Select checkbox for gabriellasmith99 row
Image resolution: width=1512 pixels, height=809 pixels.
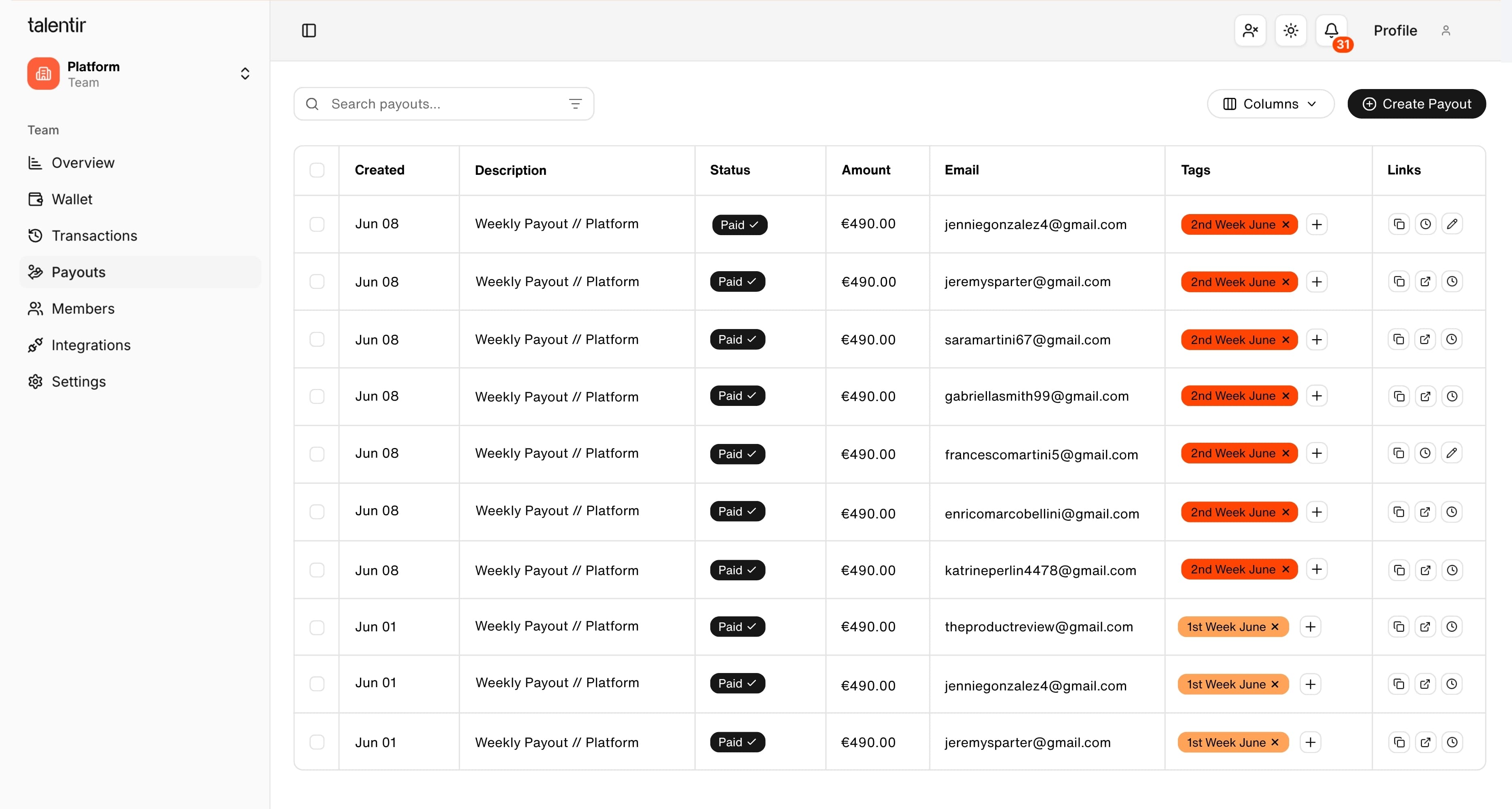[317, 396]
